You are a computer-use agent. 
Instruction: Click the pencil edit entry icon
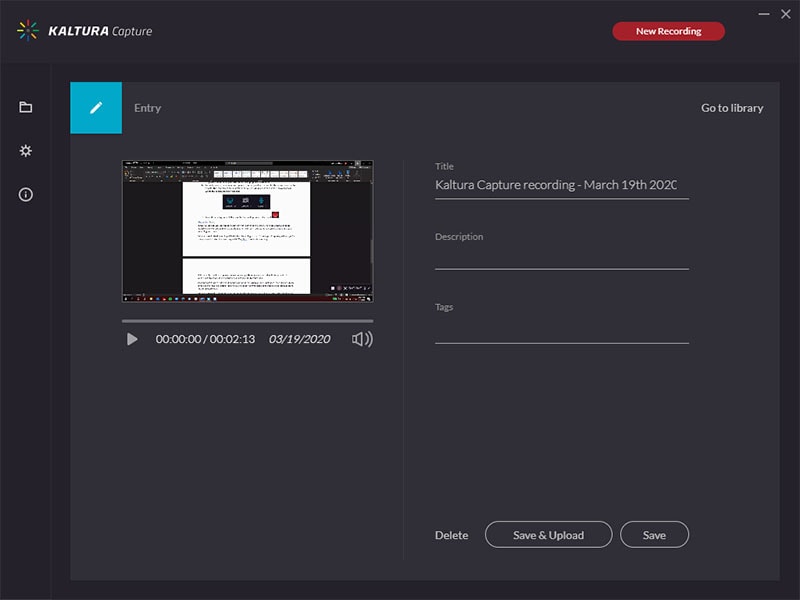click(96, 108)
